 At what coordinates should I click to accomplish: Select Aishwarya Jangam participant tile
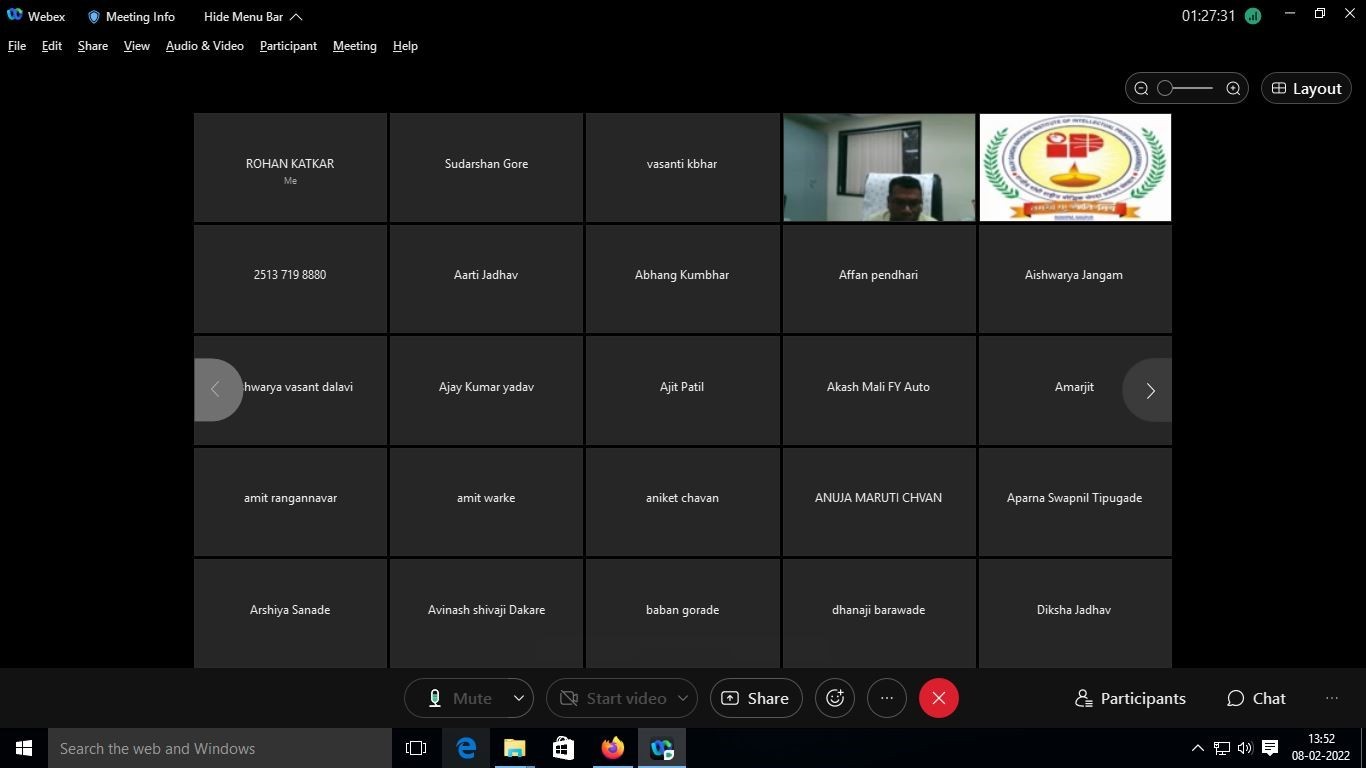pyautogui.click(x=1075, y=278)
